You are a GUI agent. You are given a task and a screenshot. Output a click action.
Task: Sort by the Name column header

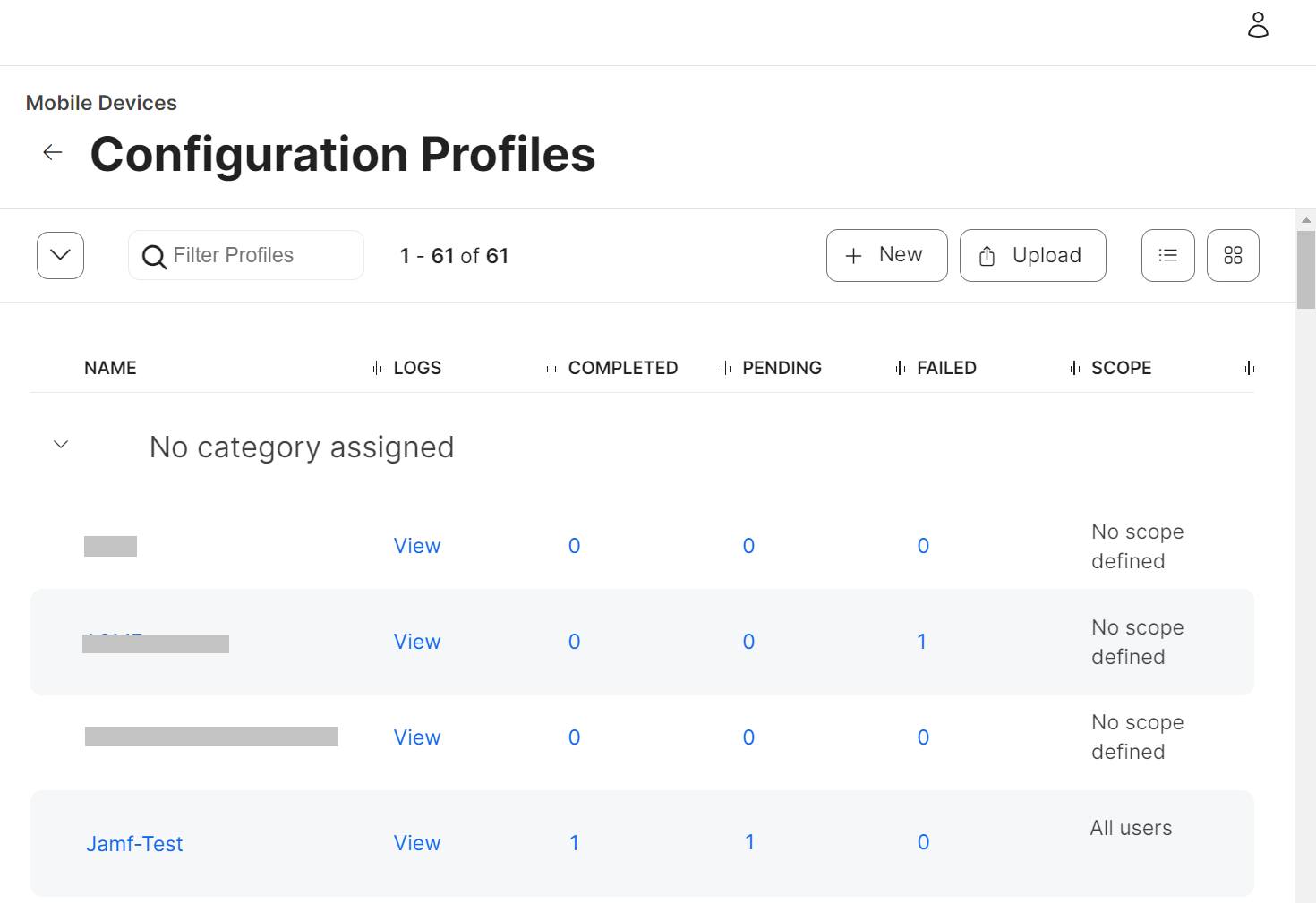110,369
